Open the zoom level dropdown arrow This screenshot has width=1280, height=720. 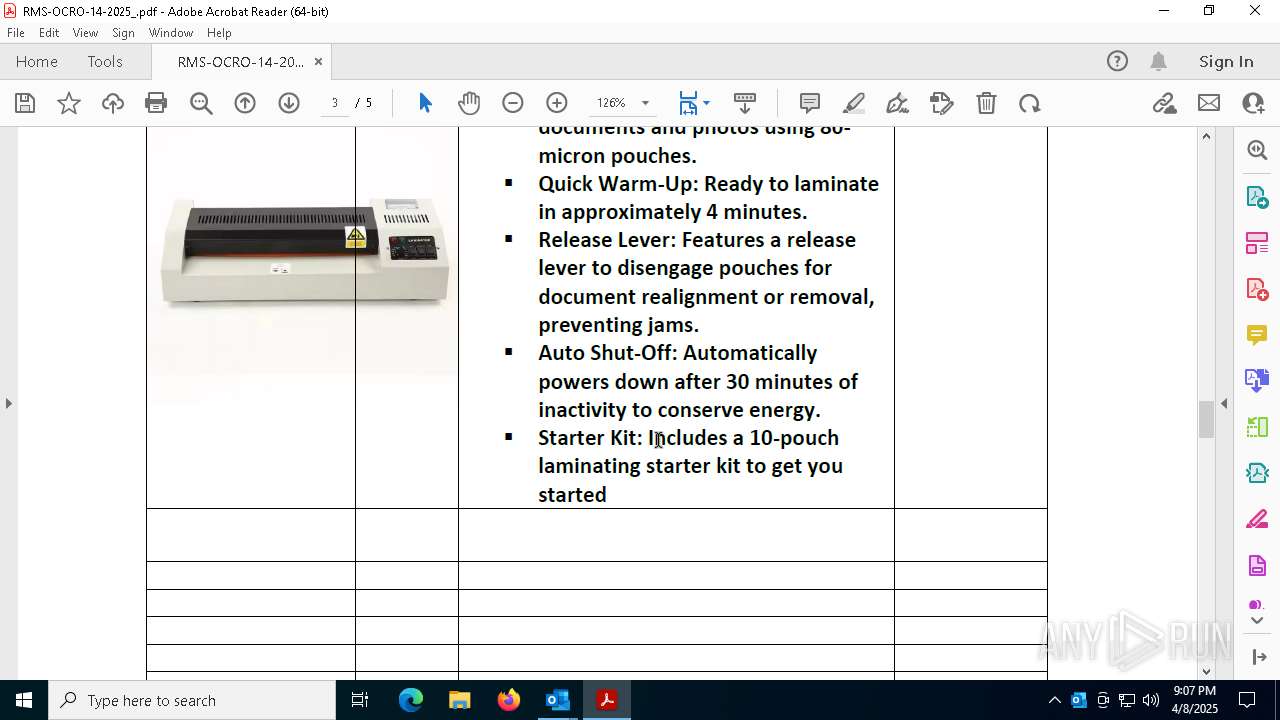pos(645,103)
